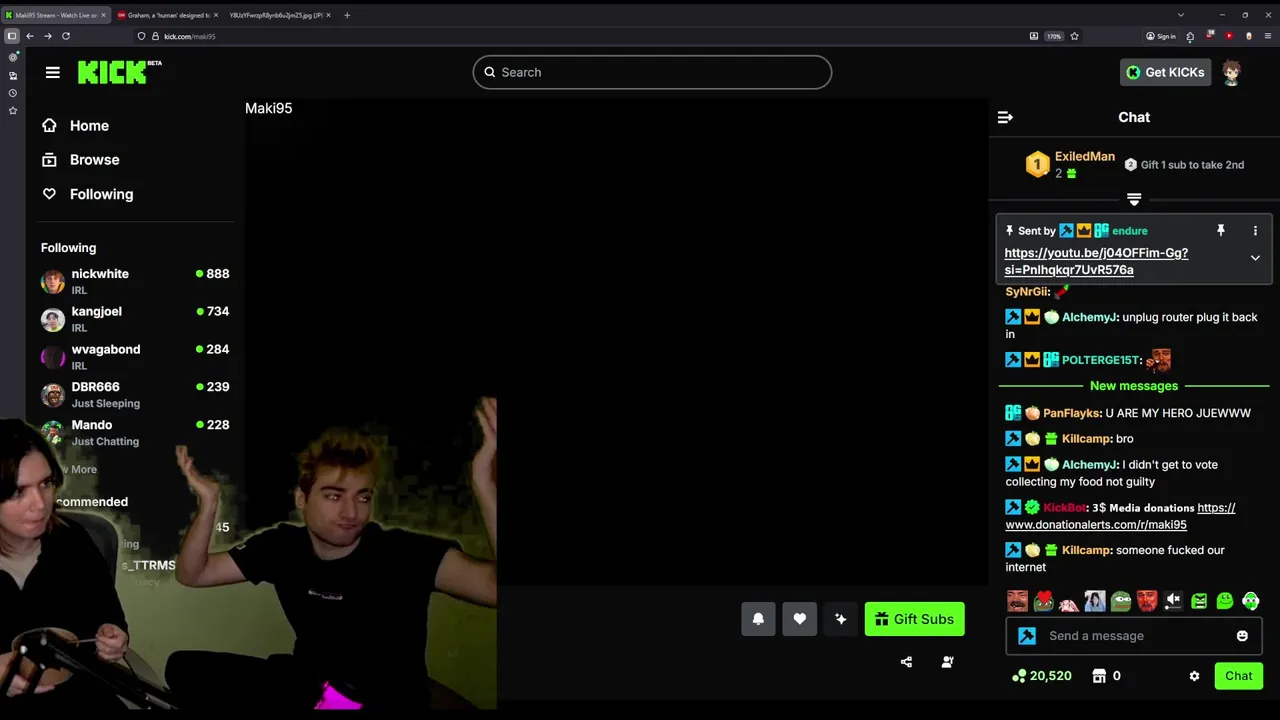1280x720 pixels.
Task: Click in the Send a message field
Action: (1134, 636)
